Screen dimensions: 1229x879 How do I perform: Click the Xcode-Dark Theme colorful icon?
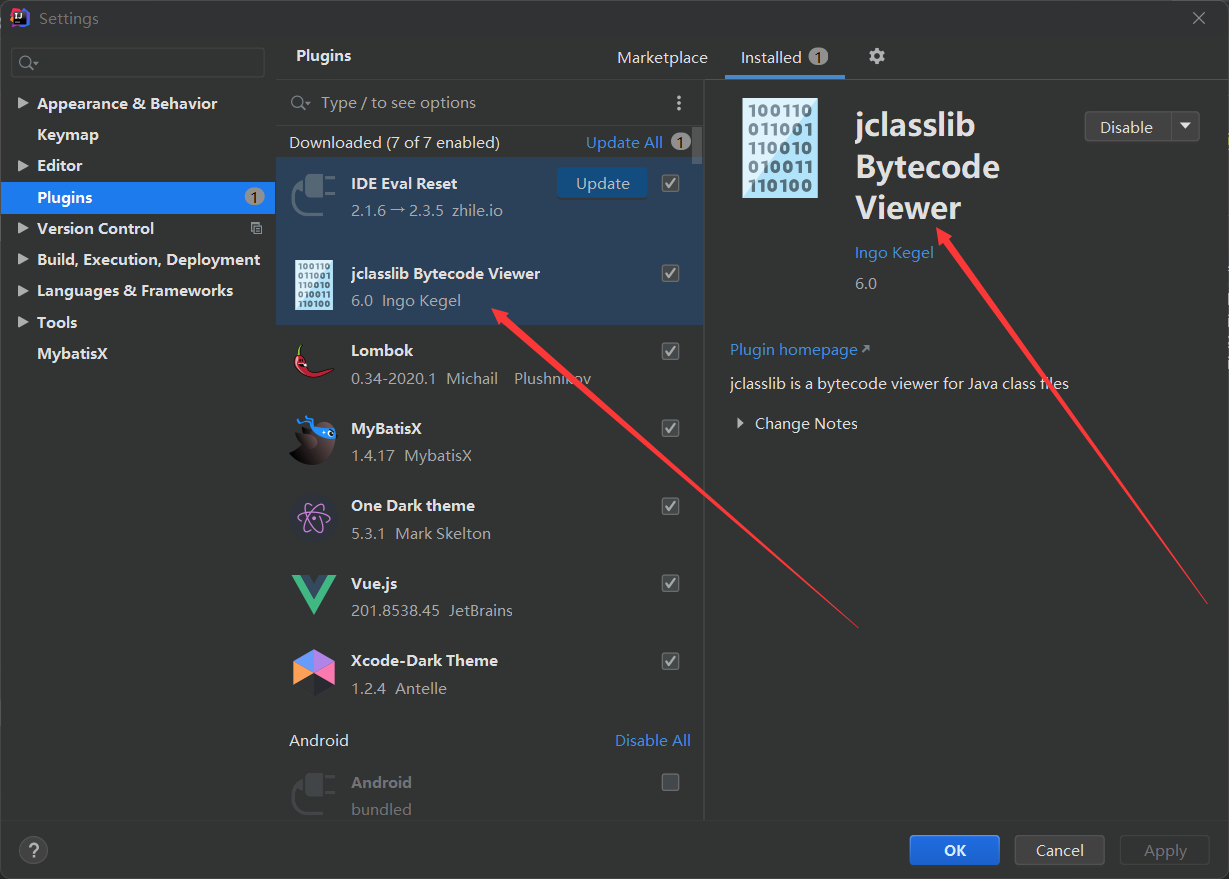313,672
